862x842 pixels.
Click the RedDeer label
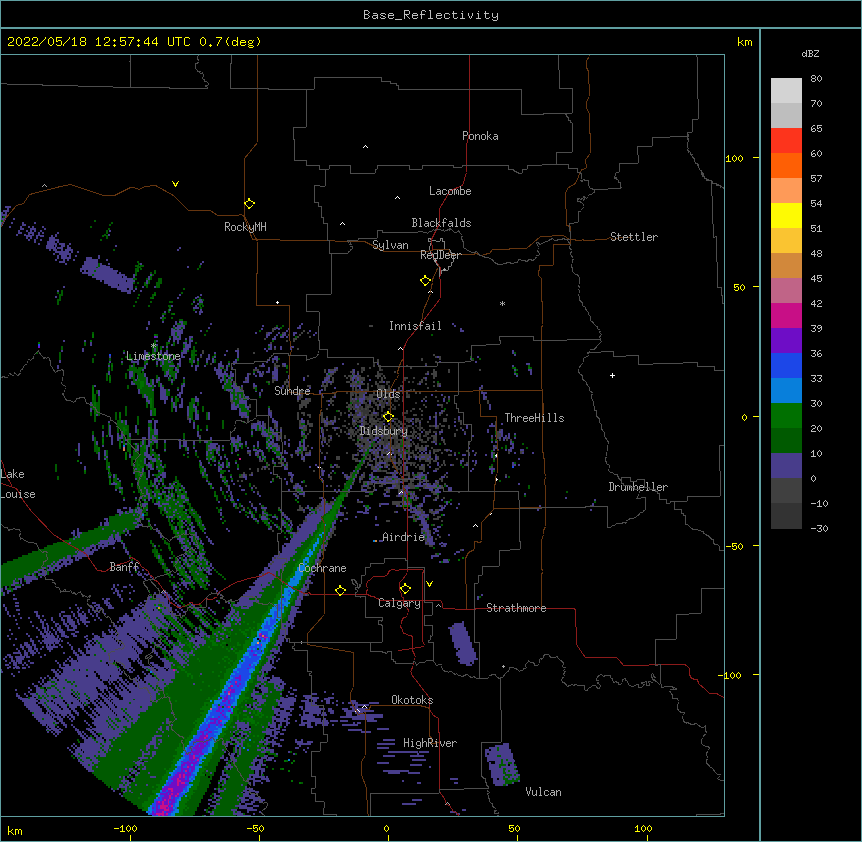point(440,255)
